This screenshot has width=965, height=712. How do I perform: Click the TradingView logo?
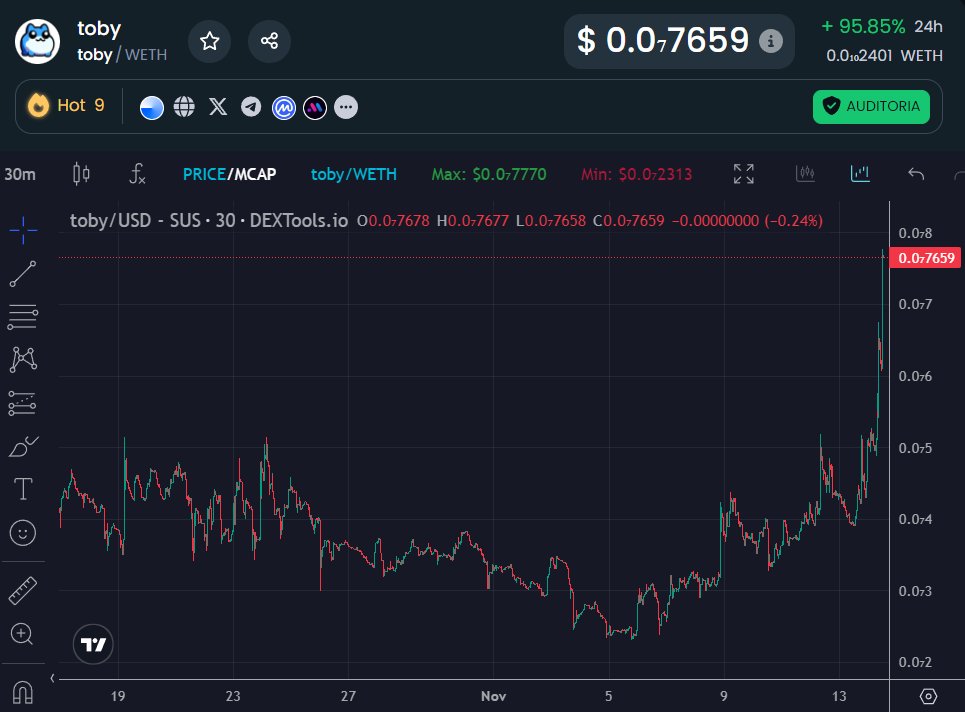pyautogui.click(x=93, y=644)
